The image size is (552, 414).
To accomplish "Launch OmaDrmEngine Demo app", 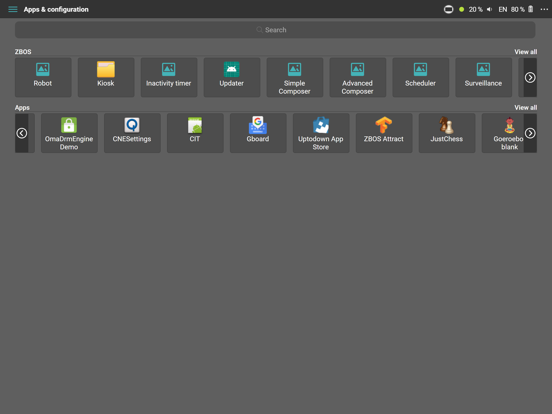I will pyautogui.click(x=69, y=133).
